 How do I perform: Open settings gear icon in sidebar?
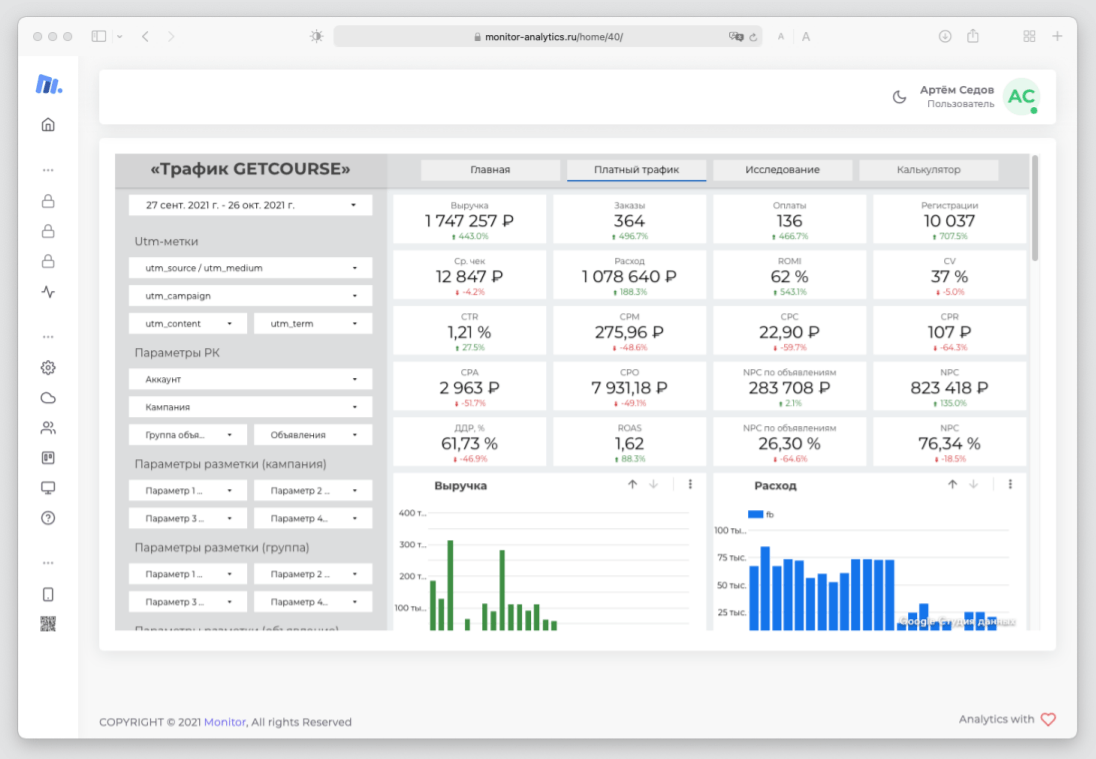(48, 368)
